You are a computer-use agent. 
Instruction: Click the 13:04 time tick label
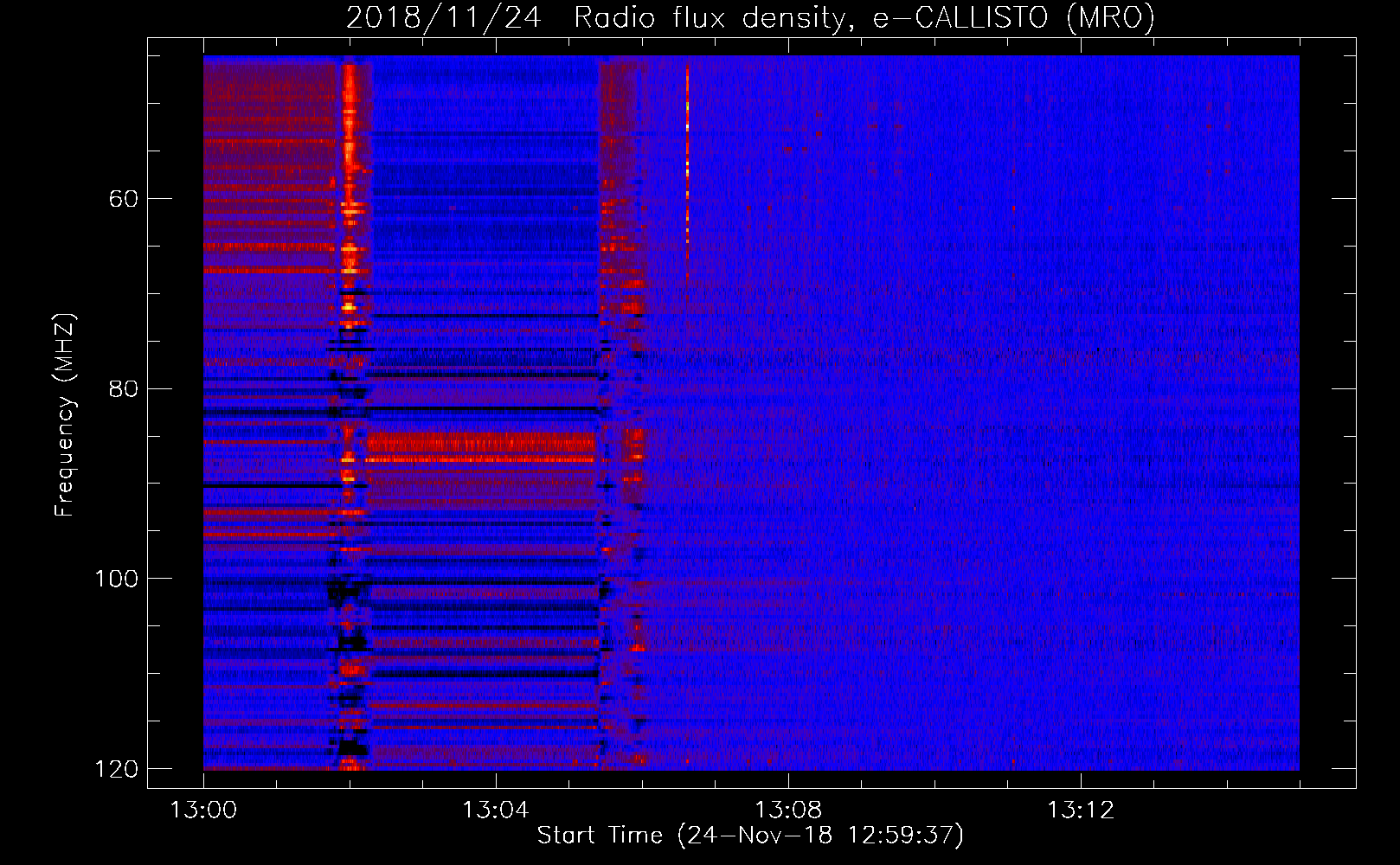495,810
